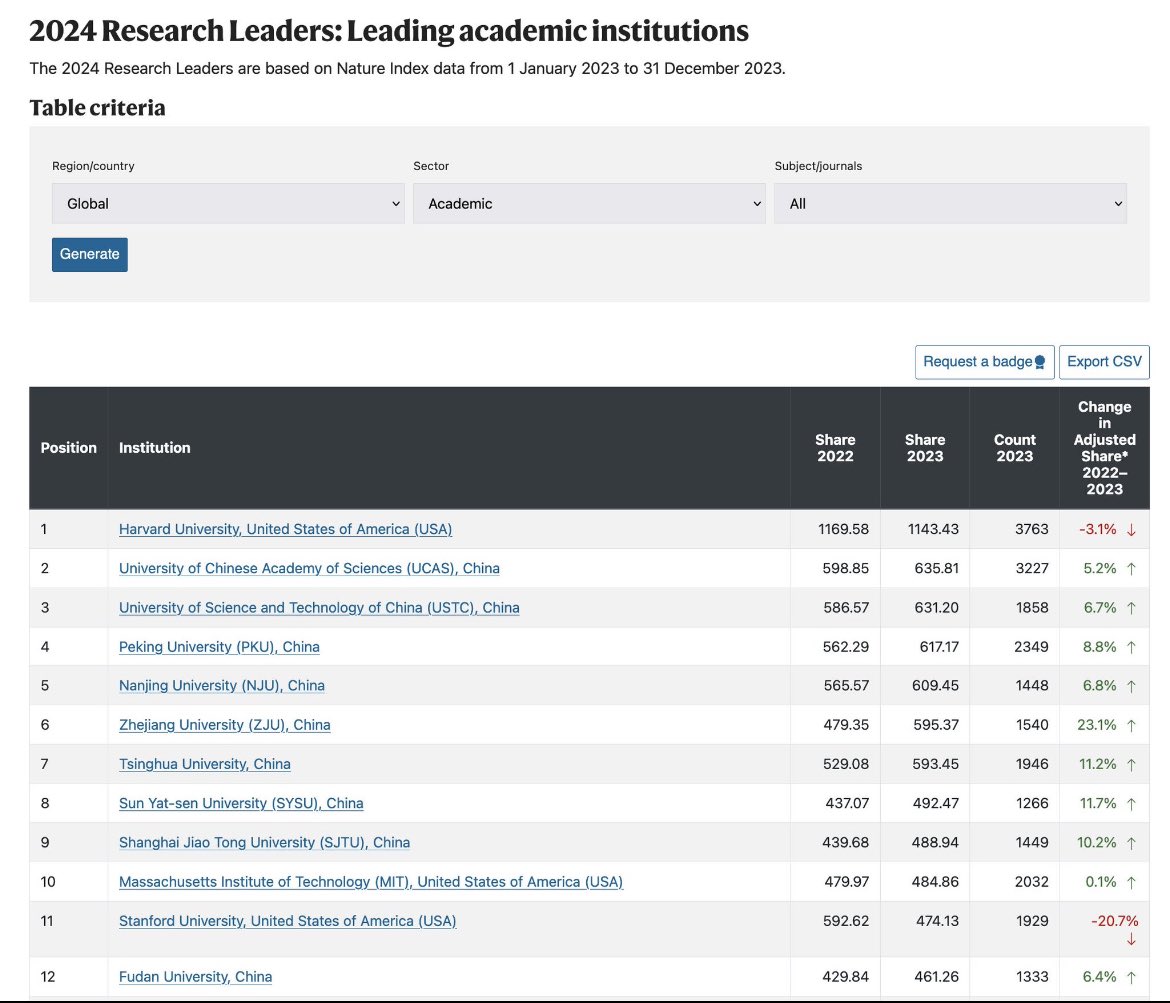
Task: Click the green up arrow beside 6.8%
Action: click(1131, 687)
